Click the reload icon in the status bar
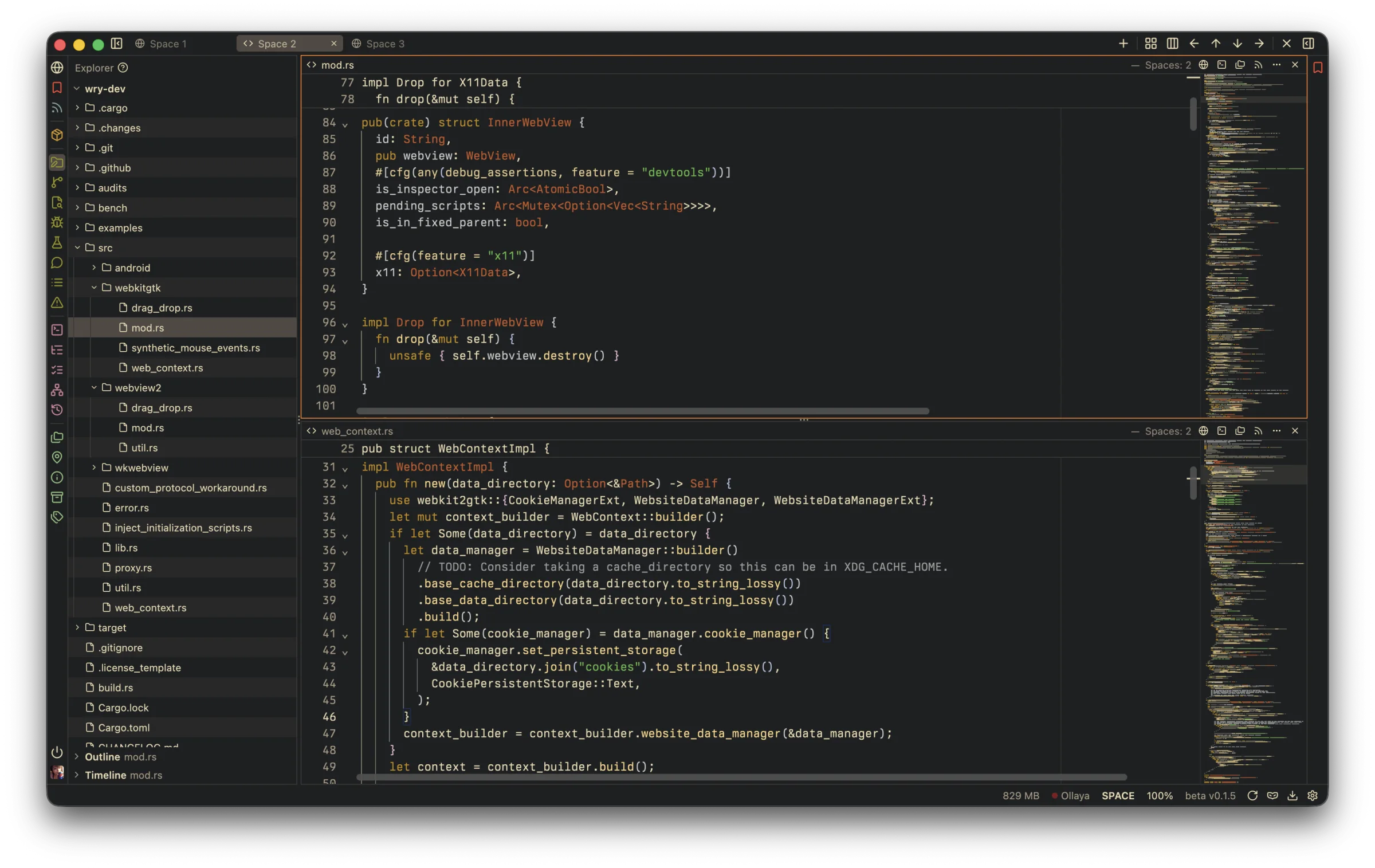 [1252, 795]
